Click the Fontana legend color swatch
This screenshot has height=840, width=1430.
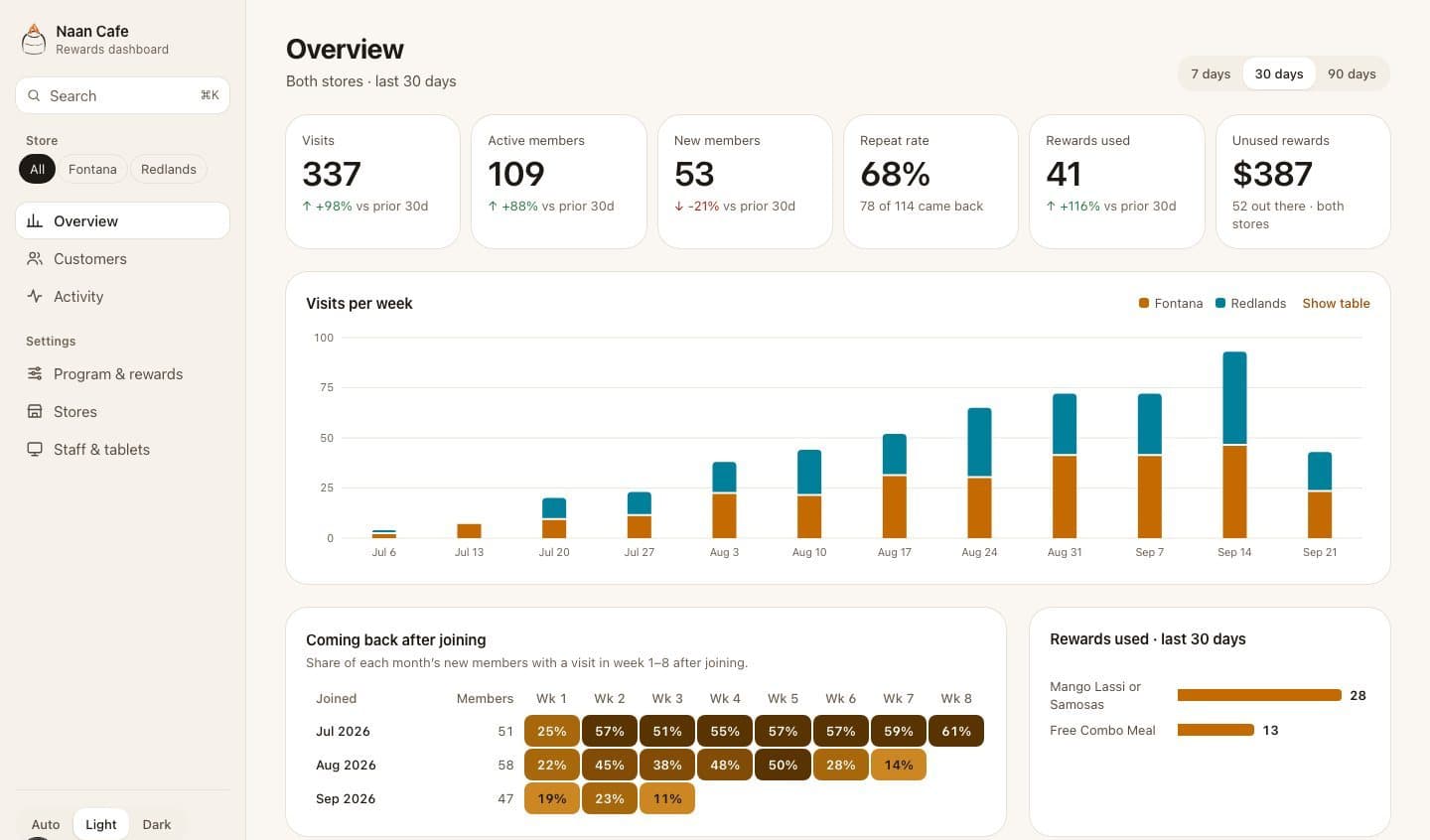click(1144, 303)
